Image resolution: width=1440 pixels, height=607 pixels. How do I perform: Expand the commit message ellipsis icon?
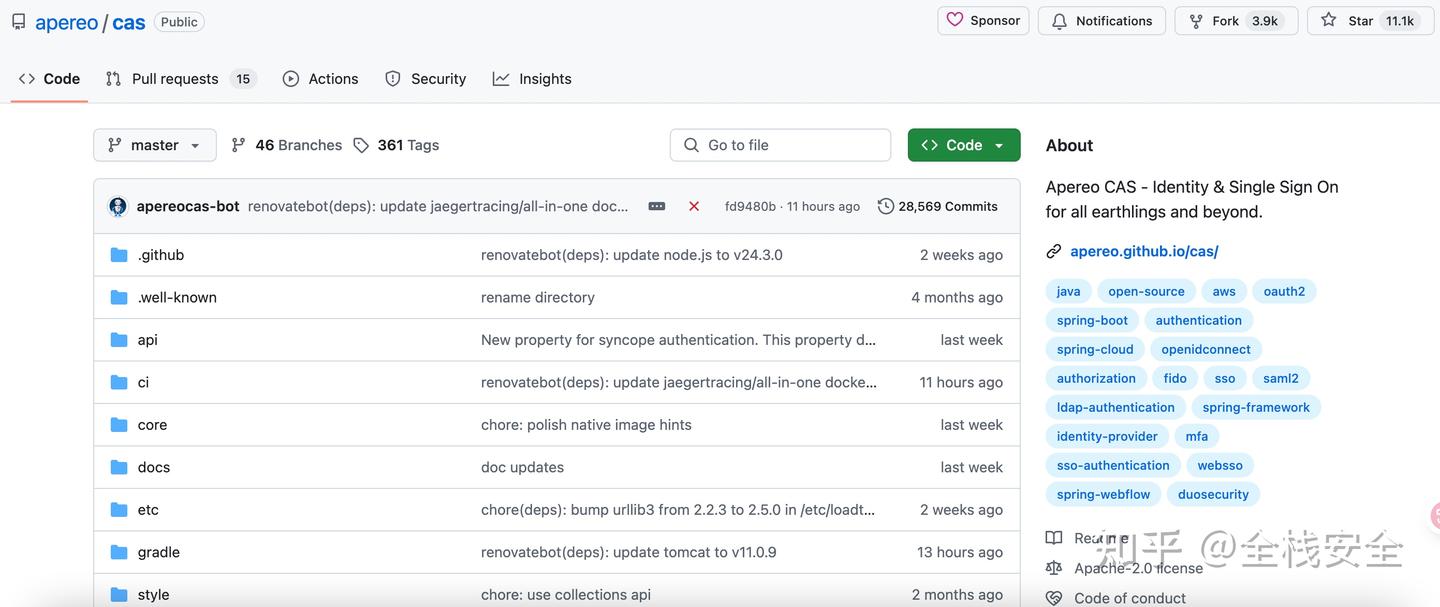point(657,206)
